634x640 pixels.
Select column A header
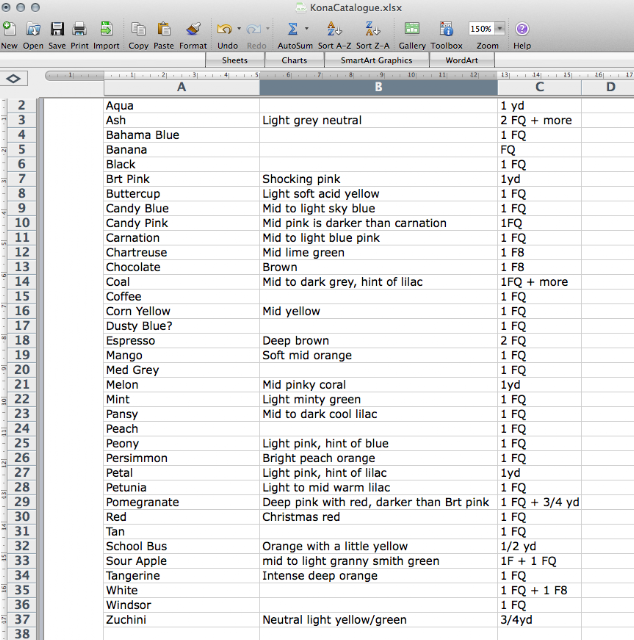click(x=182, y=87)
